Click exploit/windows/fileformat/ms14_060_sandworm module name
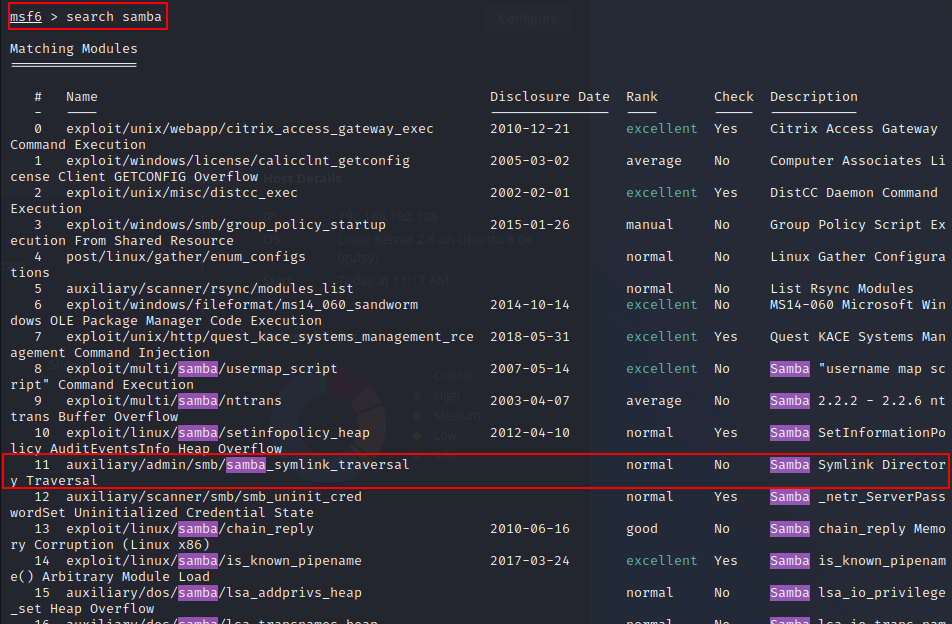 pyautogui.click(x=242, y=305)
